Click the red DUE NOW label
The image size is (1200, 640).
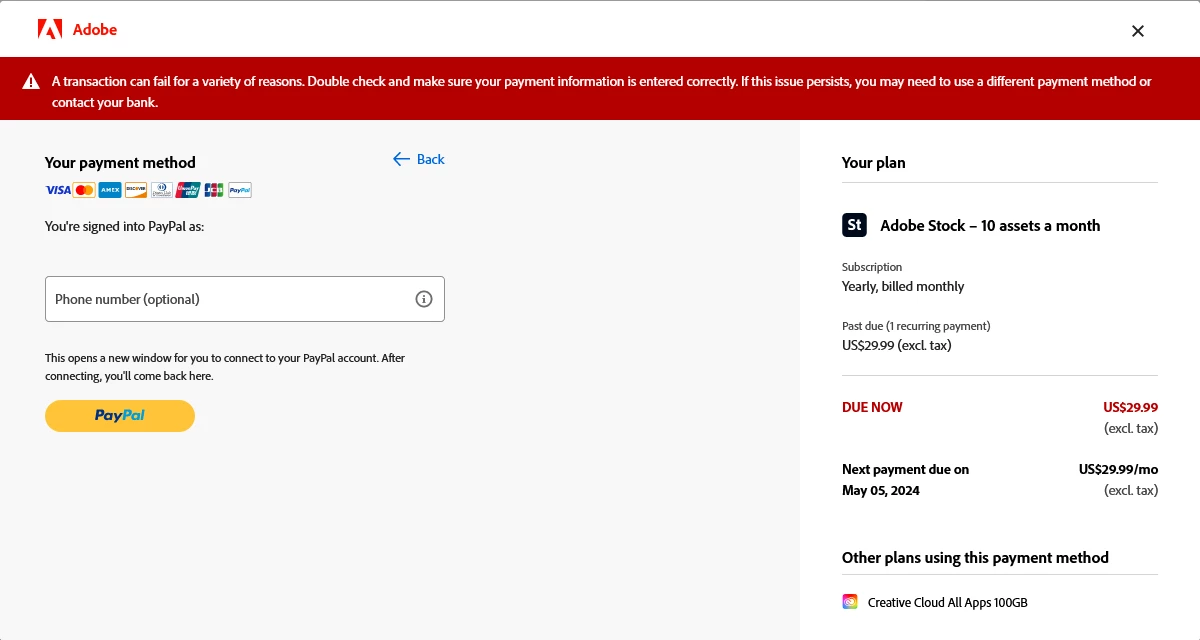(x=872, y=407)
